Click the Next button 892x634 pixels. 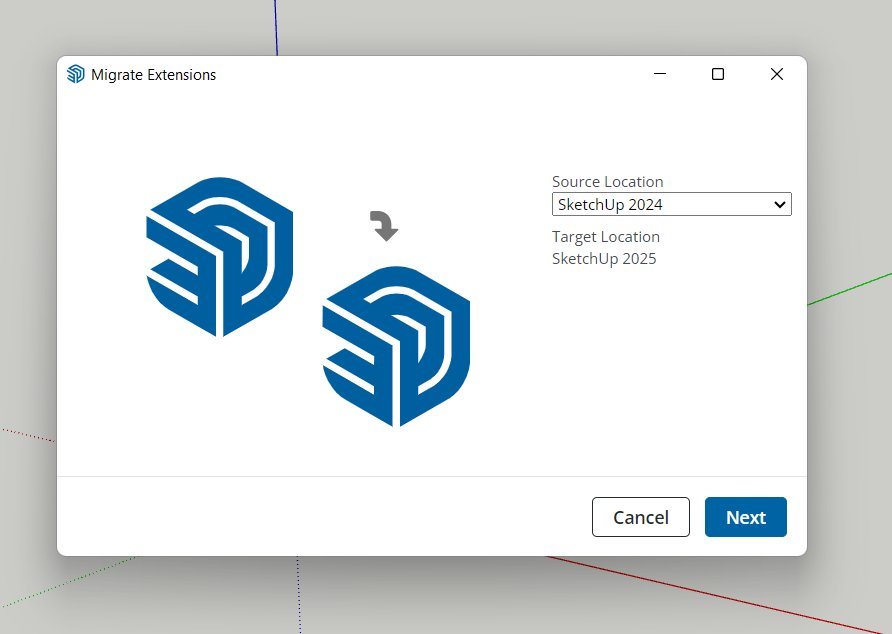click(745, 517)
